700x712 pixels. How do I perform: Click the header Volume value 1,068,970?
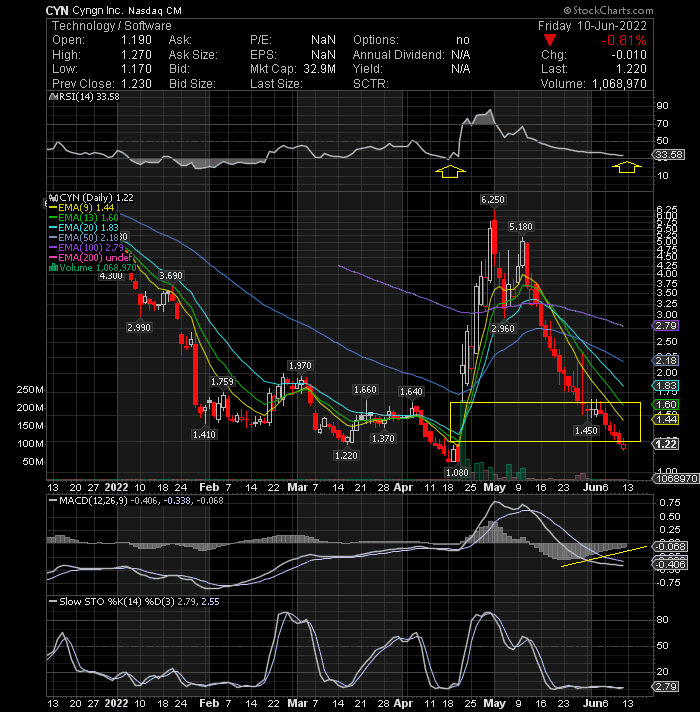[x=619, y=84]
